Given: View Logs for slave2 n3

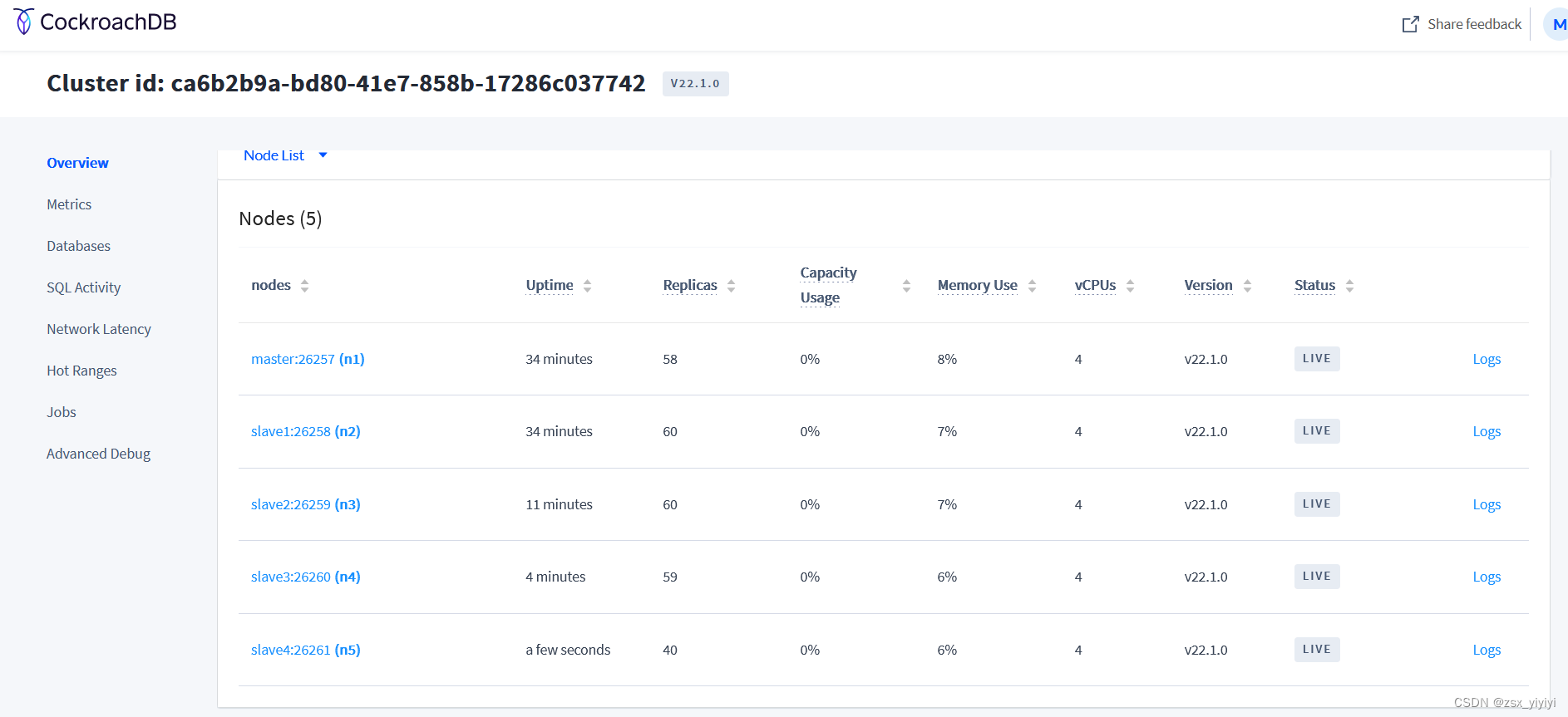Looking at the screenshot, I should tap(1487, 504).
